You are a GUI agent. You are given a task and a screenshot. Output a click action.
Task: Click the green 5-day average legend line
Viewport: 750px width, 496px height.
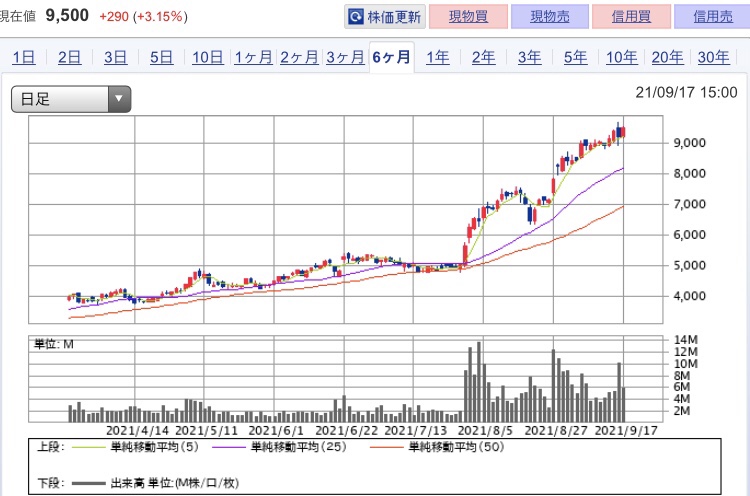pos(88,448)
